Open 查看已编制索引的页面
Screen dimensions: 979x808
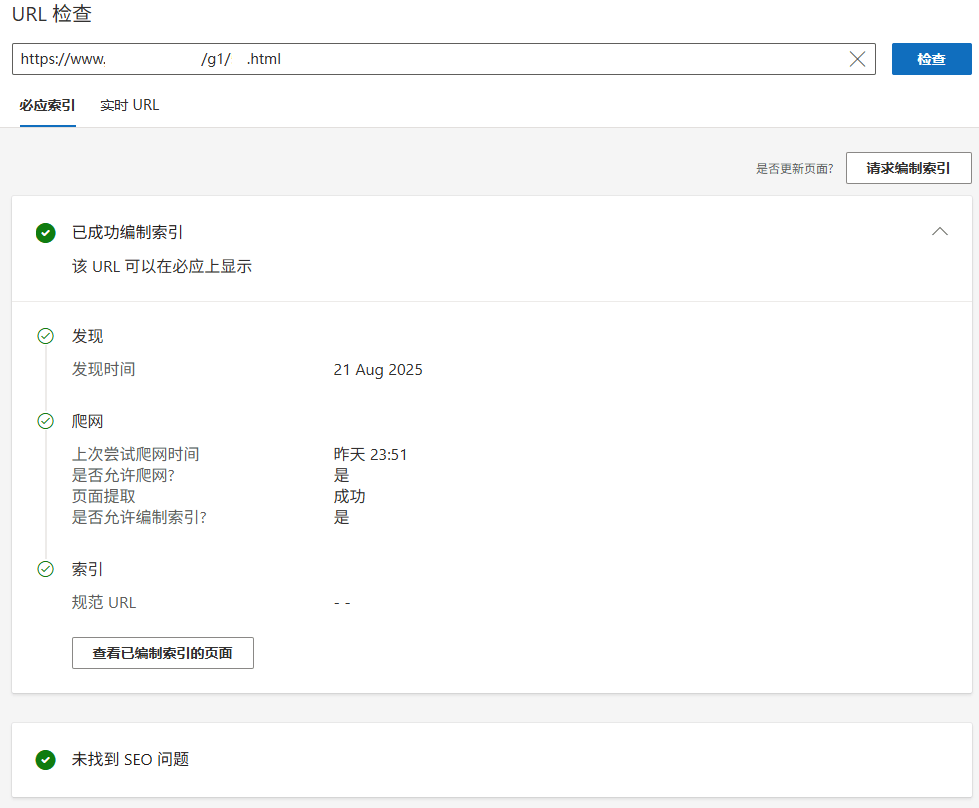163,653
